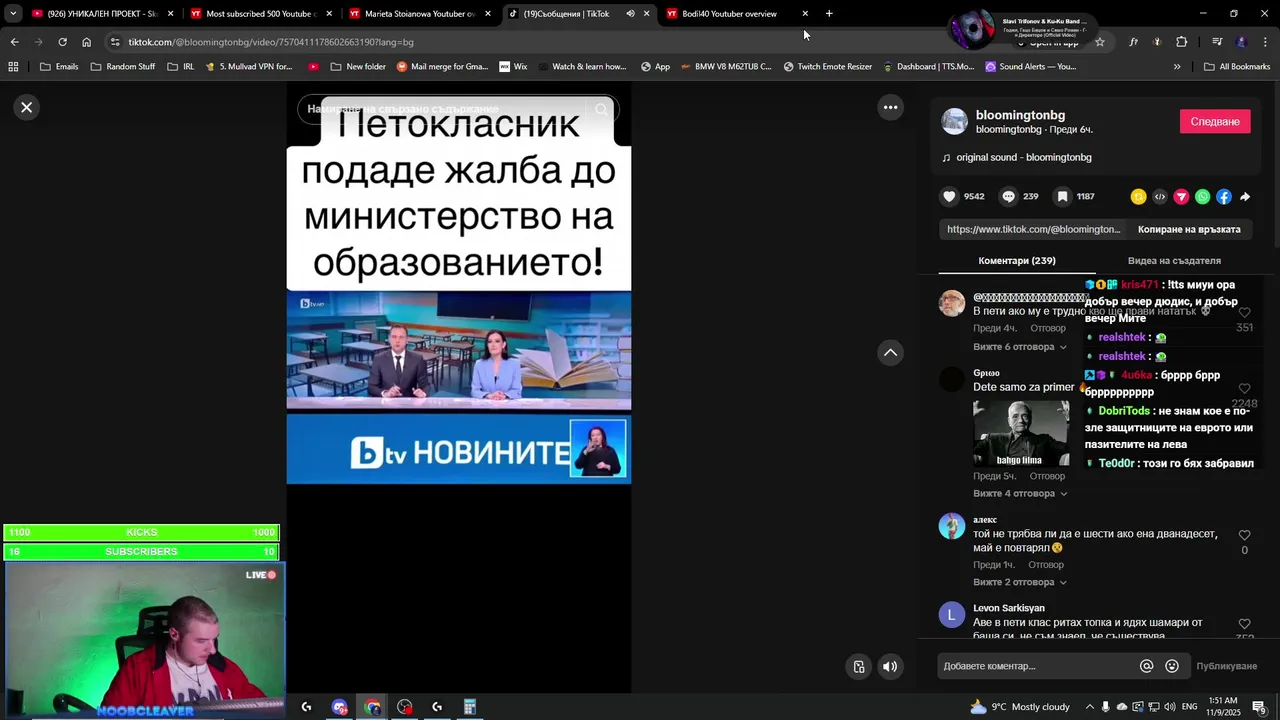Screen dimensions: 1280x720
Task: Click the Добавете коментар input field
Action: (x=1038, y=666)
